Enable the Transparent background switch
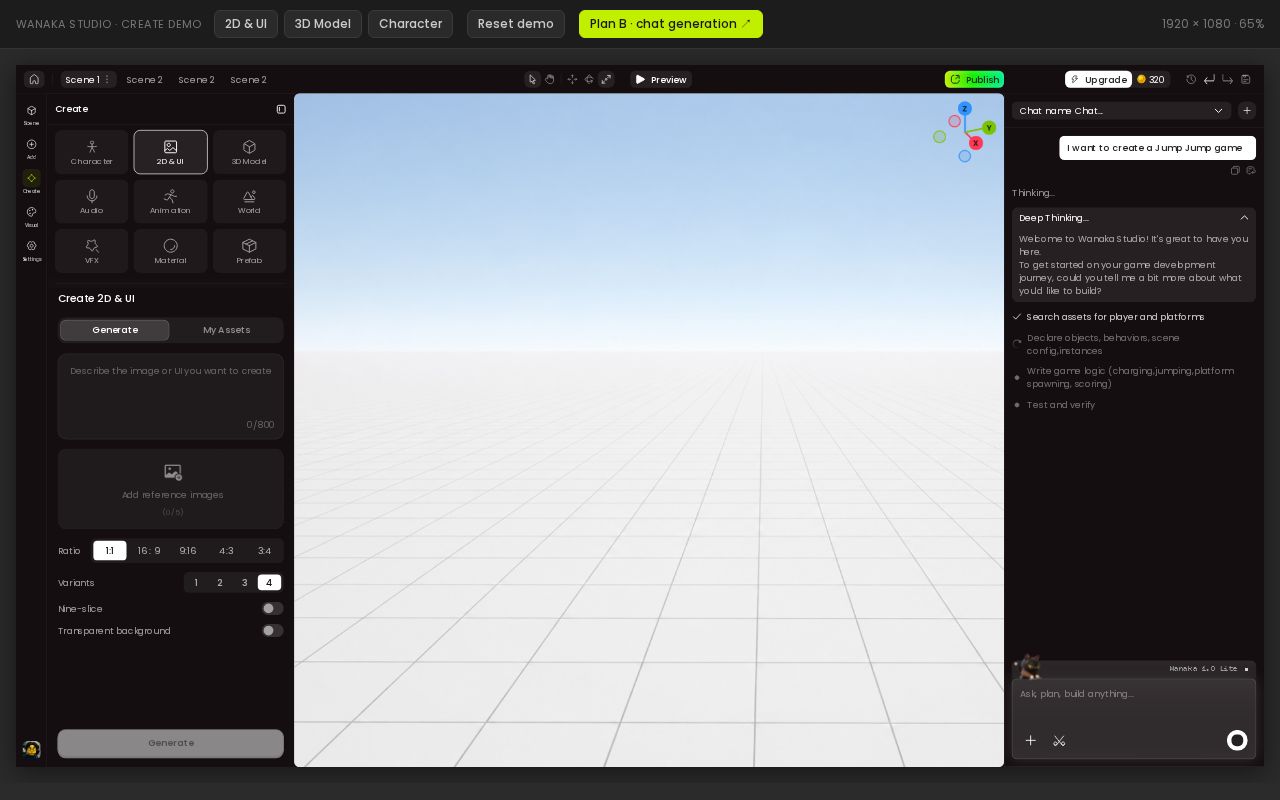This screenshot has height=800, width=1280. pos(272,630)
